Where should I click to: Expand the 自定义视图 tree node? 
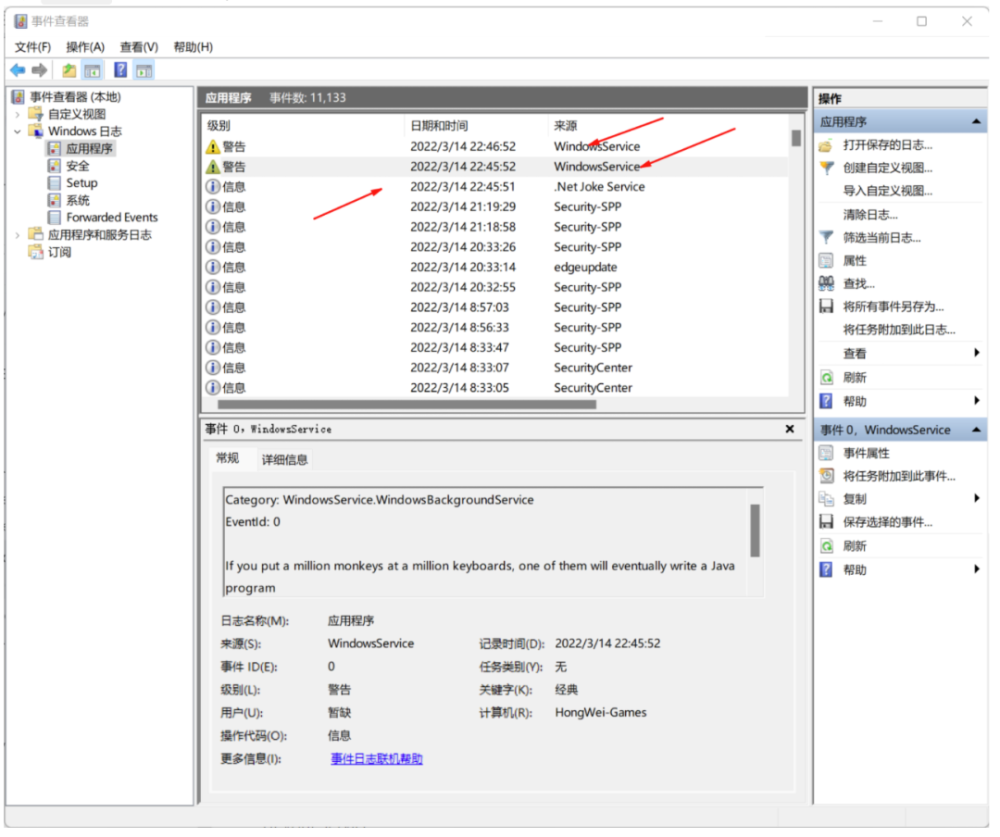17,115
